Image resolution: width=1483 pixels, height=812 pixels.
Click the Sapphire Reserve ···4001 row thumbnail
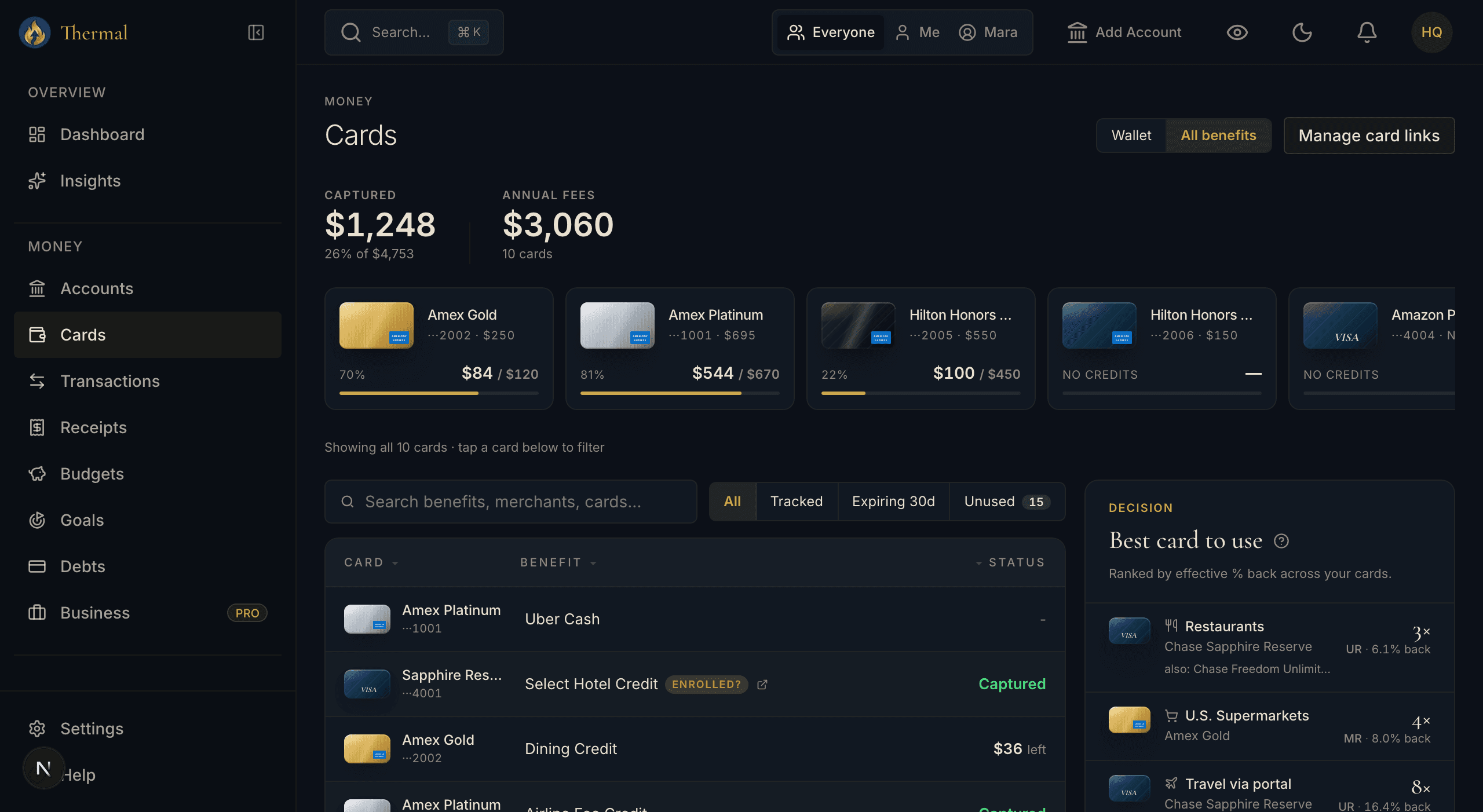pos(367,684)
